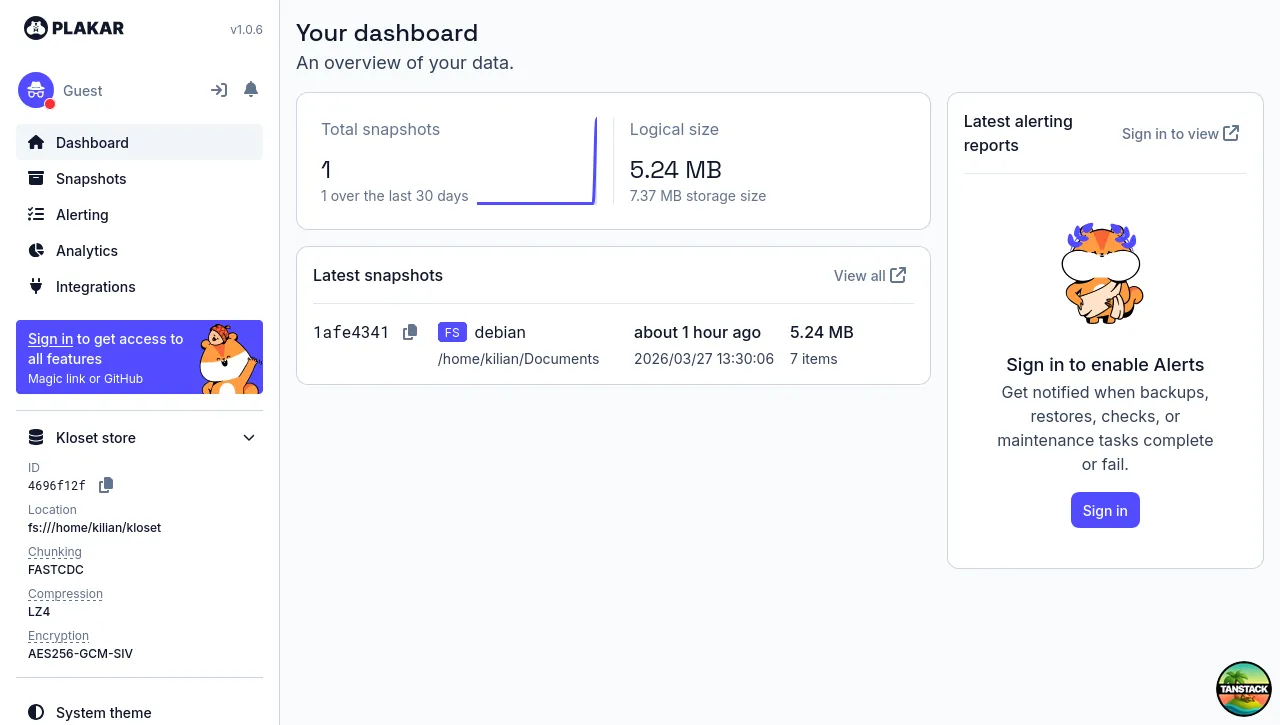Click the login arrow icon beside Guest
Screen dimensions: 1280x725
219,90
